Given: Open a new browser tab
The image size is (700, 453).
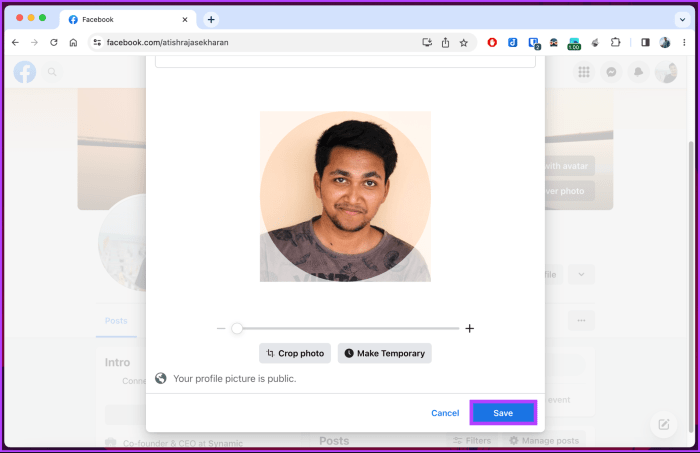Looking at the screenshot, I should click(x=211, y=19).
